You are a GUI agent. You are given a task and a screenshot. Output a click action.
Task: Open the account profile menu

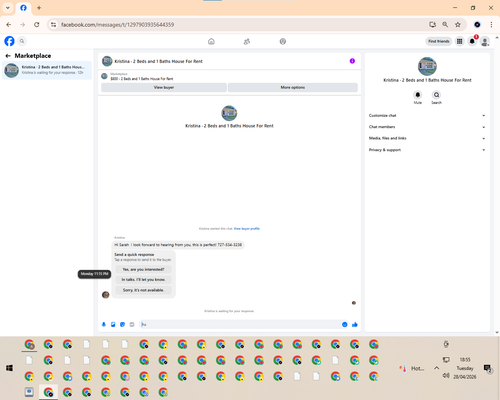[485, 41]
